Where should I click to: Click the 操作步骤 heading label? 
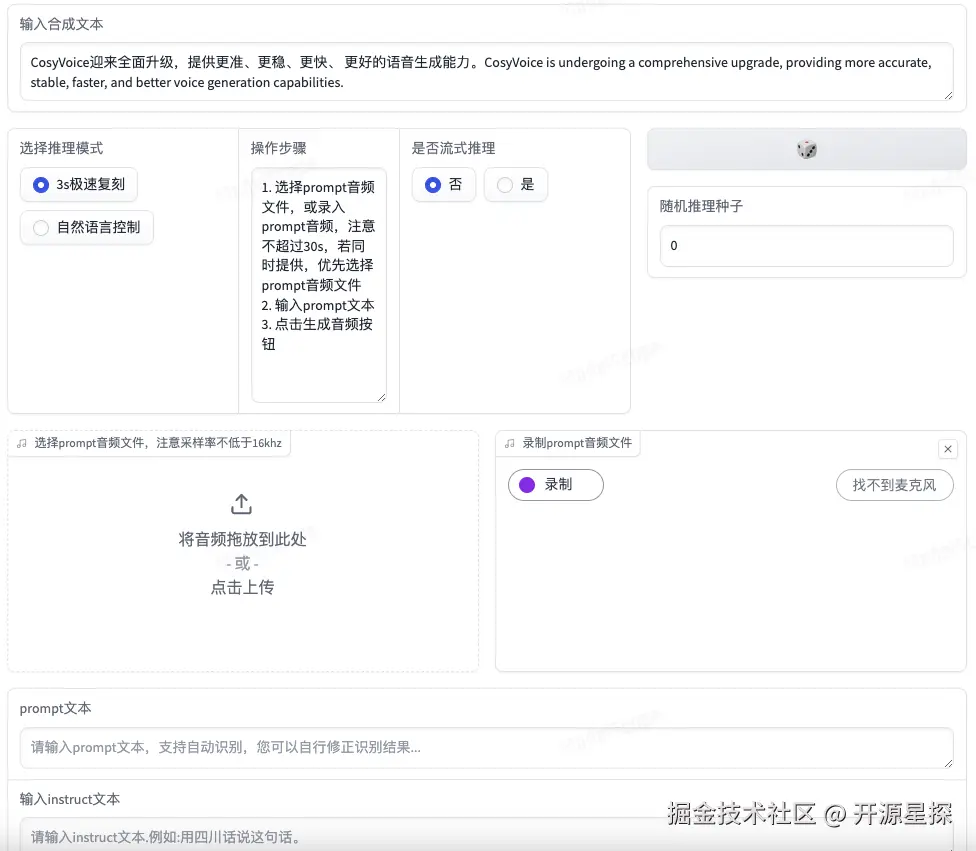(278, 148)
